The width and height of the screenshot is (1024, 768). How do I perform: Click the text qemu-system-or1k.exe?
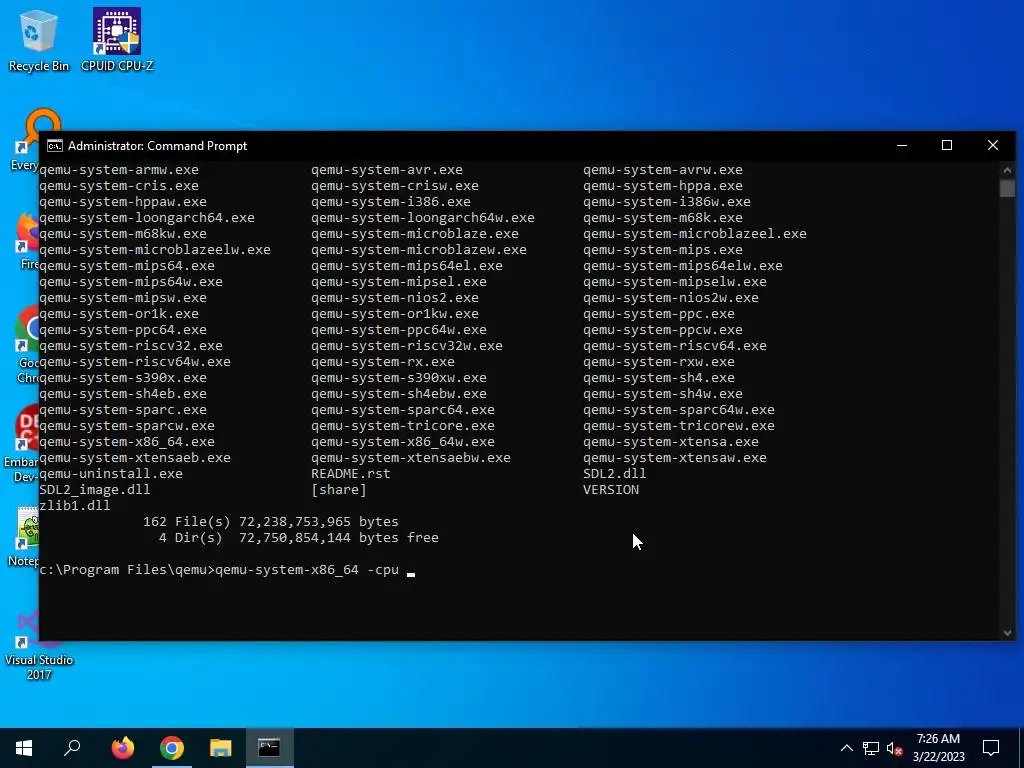119,313
